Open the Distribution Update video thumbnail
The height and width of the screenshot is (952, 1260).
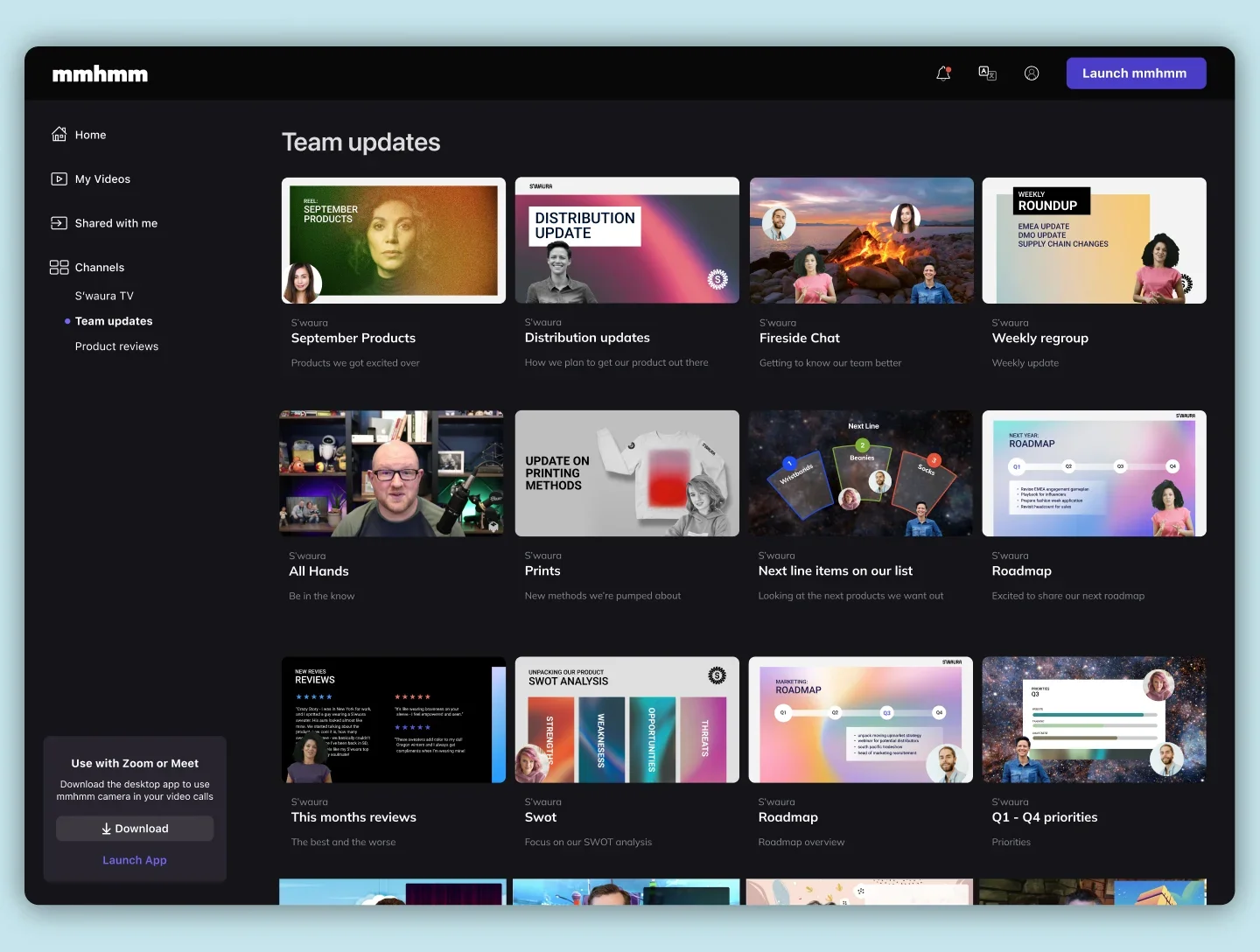627,241
